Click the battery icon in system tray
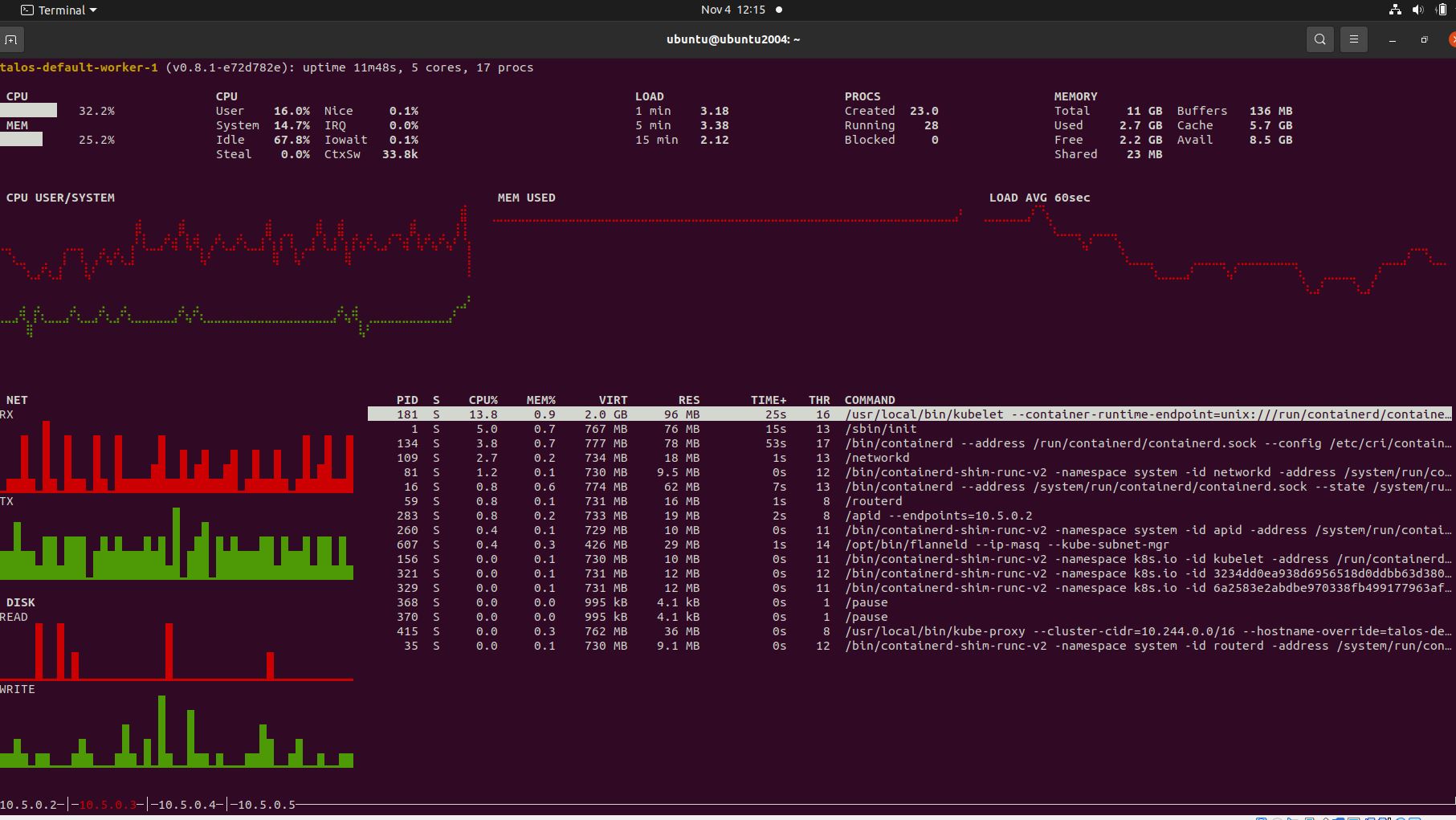The width and height of the screenshot is (1456, 820). 1442,10
